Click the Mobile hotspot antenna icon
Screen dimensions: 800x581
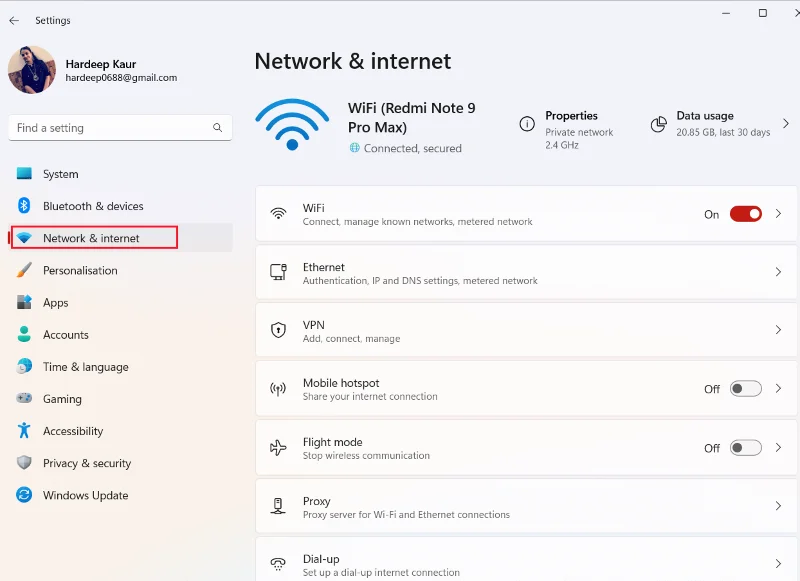tap(278, 389)
